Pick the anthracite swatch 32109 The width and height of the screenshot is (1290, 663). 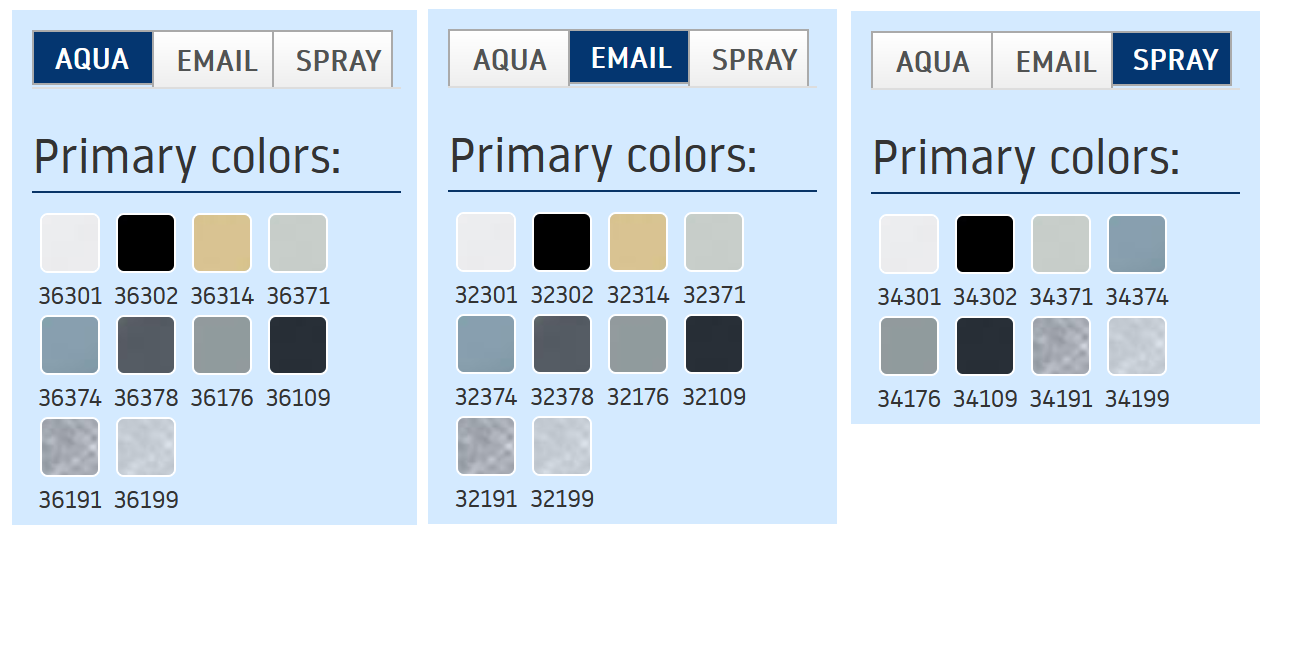(714, 344)
